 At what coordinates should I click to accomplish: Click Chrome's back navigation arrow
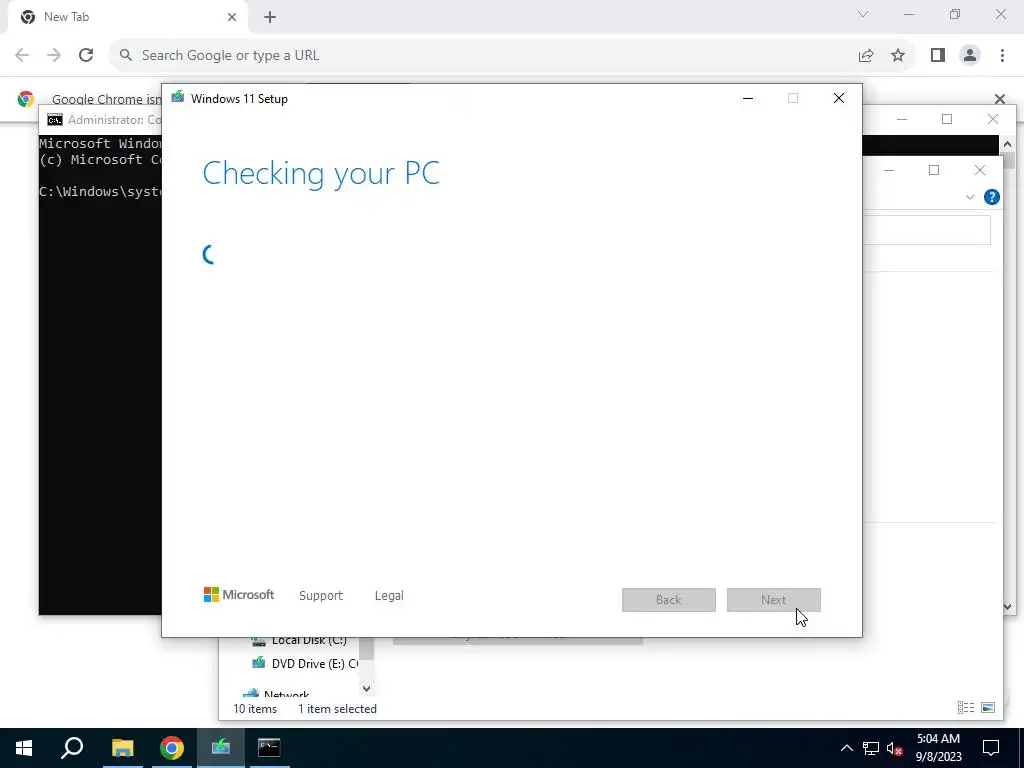tap(22, 56)
